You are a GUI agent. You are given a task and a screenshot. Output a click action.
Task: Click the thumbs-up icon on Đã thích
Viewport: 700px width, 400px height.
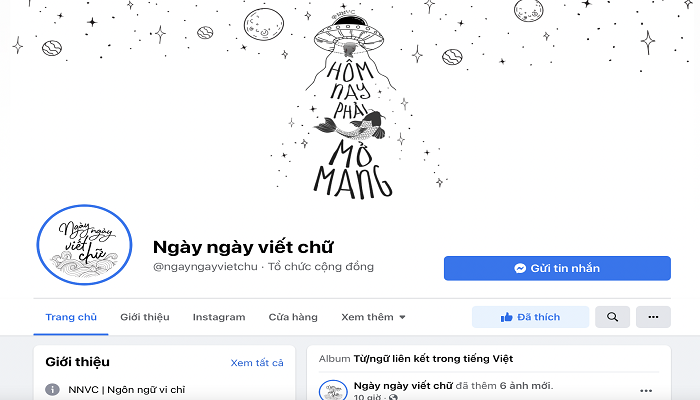click(x=506, y=317)
